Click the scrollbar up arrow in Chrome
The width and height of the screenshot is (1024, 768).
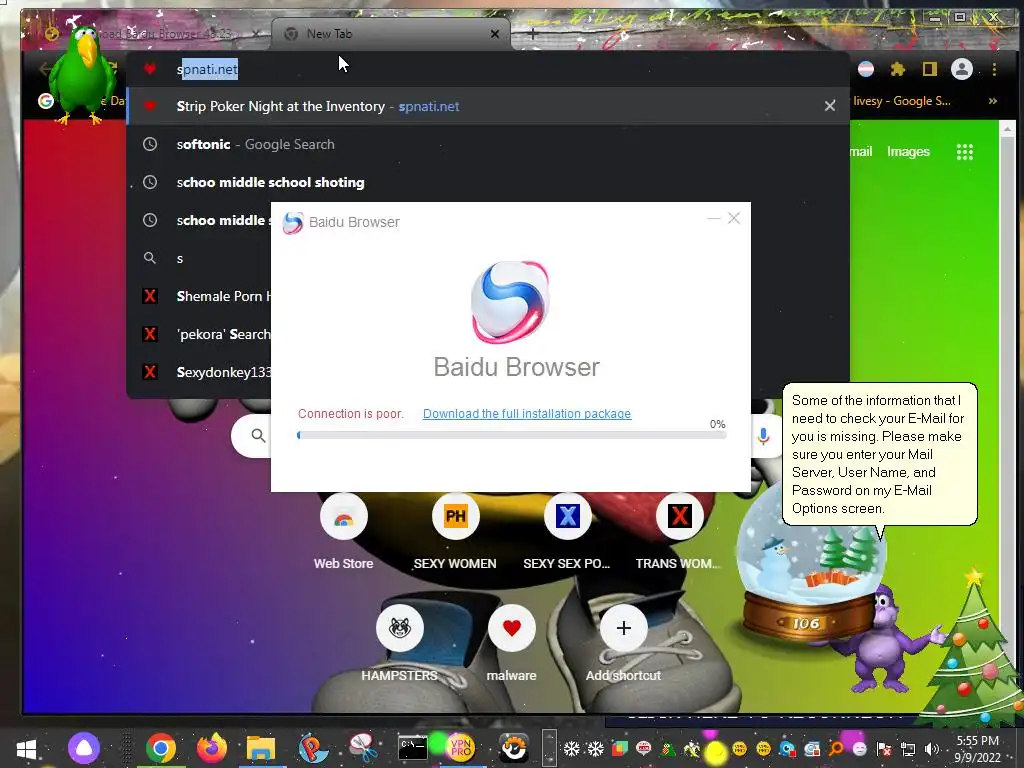[x=1006, y=129]
